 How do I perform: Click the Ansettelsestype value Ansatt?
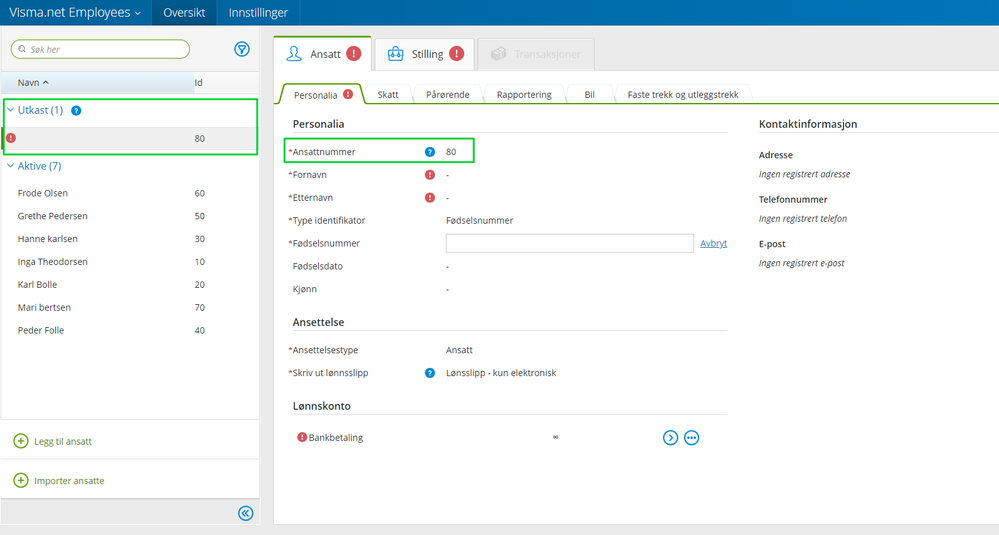[459, 350]
